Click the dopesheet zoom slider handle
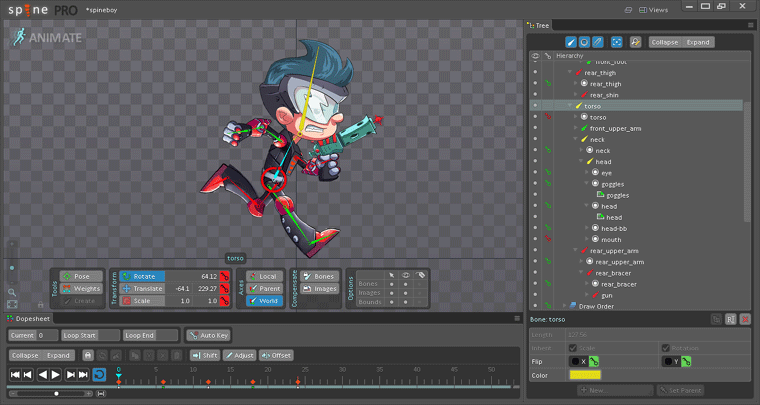Image resolution: width=760 pixels, height=405 pixels. pyautogui.click(x=56, y=394)
